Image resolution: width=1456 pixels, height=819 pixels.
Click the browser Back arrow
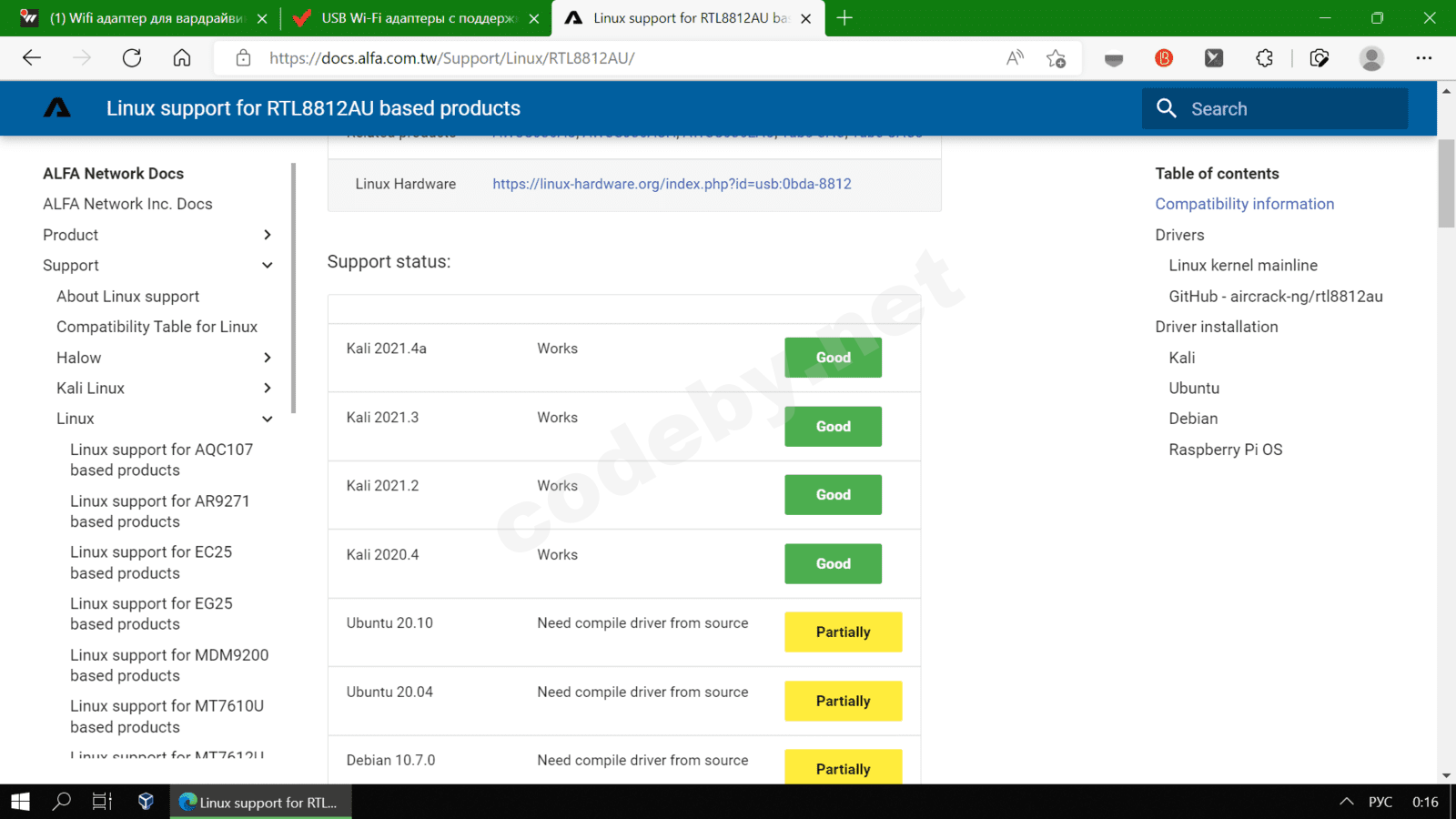point(32,58)
